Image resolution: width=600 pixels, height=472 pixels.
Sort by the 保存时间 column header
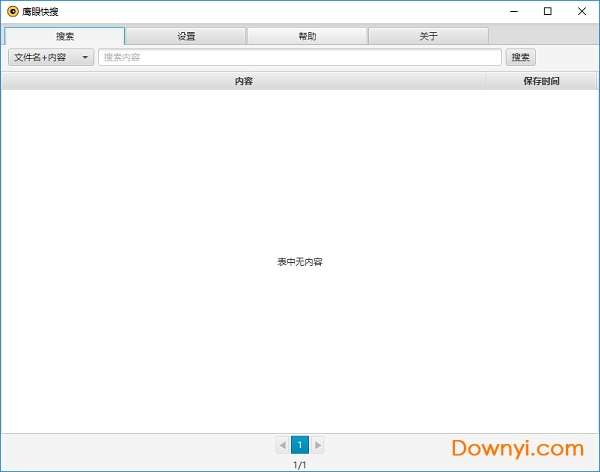coord(541,81)
